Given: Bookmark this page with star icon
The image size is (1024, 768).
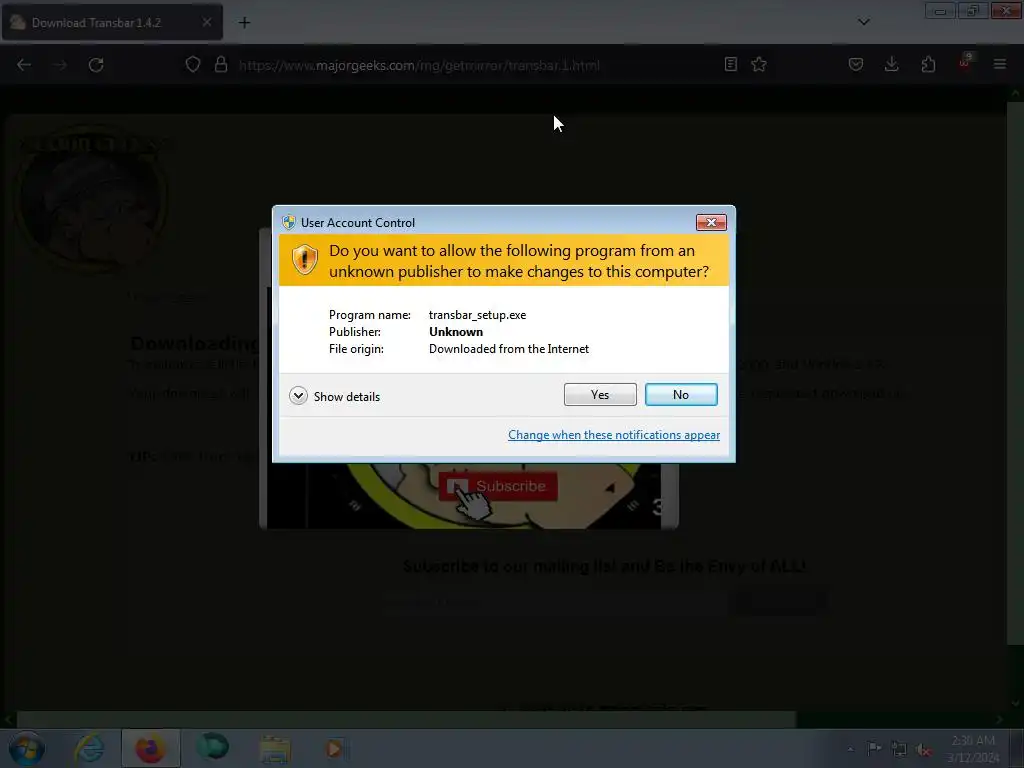Looking at the screenshot, I should pos(759,64).
